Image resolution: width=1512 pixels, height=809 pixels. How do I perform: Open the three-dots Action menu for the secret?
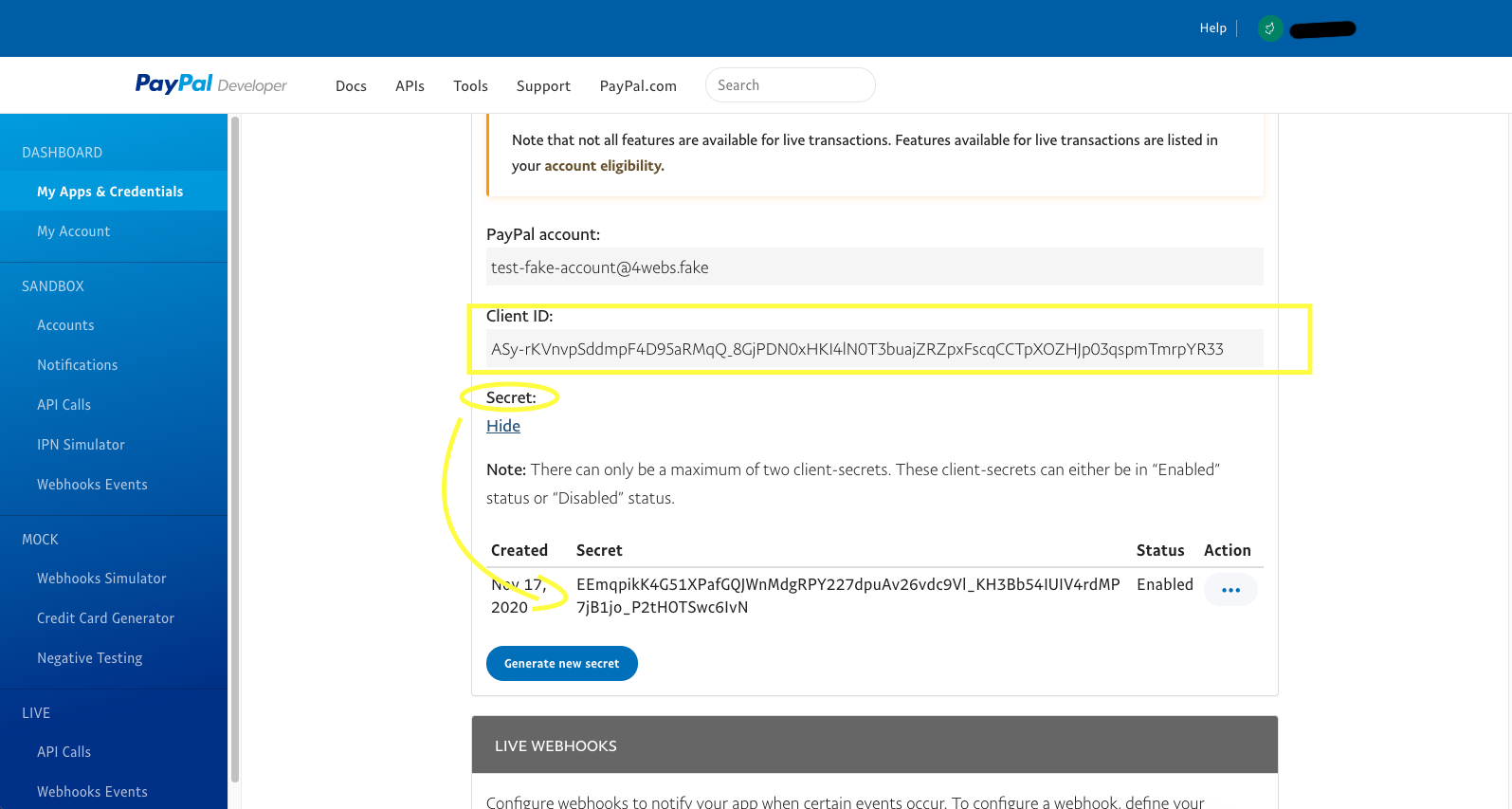[1230, 590]
